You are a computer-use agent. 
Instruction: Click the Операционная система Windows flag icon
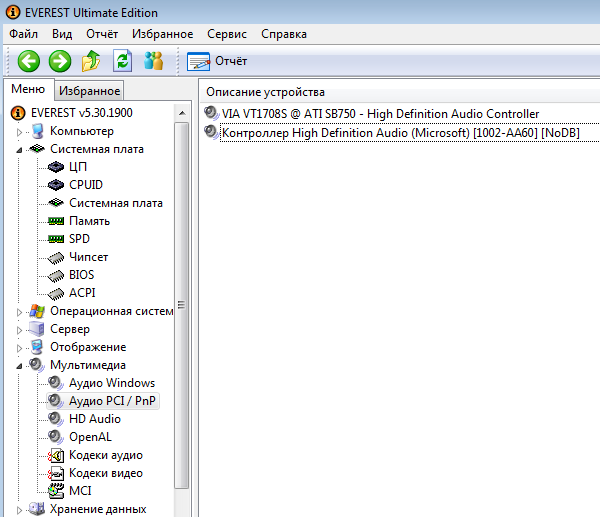point(37,311)
